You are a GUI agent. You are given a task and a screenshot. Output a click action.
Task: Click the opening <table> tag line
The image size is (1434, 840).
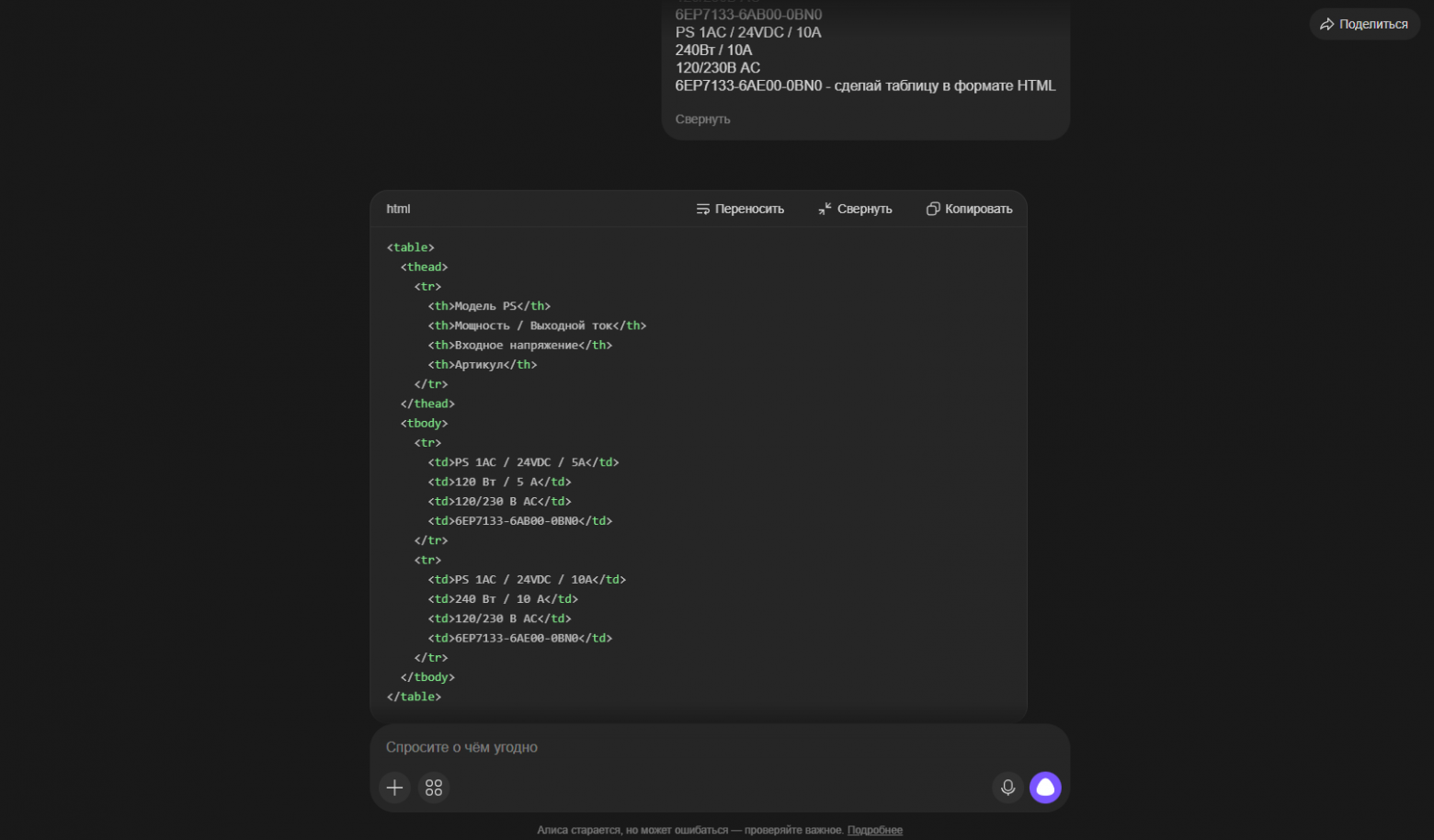click(411, 247)
